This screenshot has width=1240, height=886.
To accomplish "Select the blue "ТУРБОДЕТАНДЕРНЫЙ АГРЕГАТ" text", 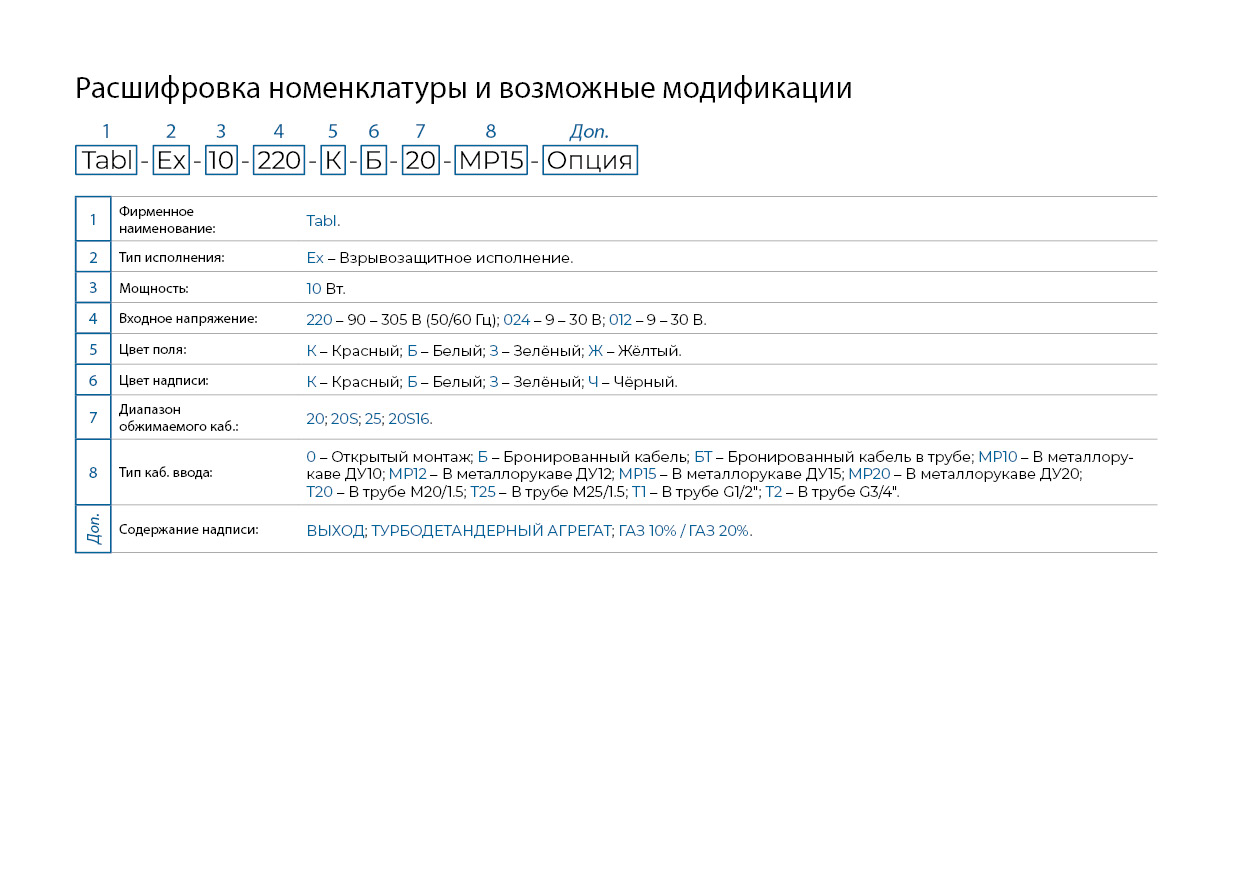I will (491, 531).
